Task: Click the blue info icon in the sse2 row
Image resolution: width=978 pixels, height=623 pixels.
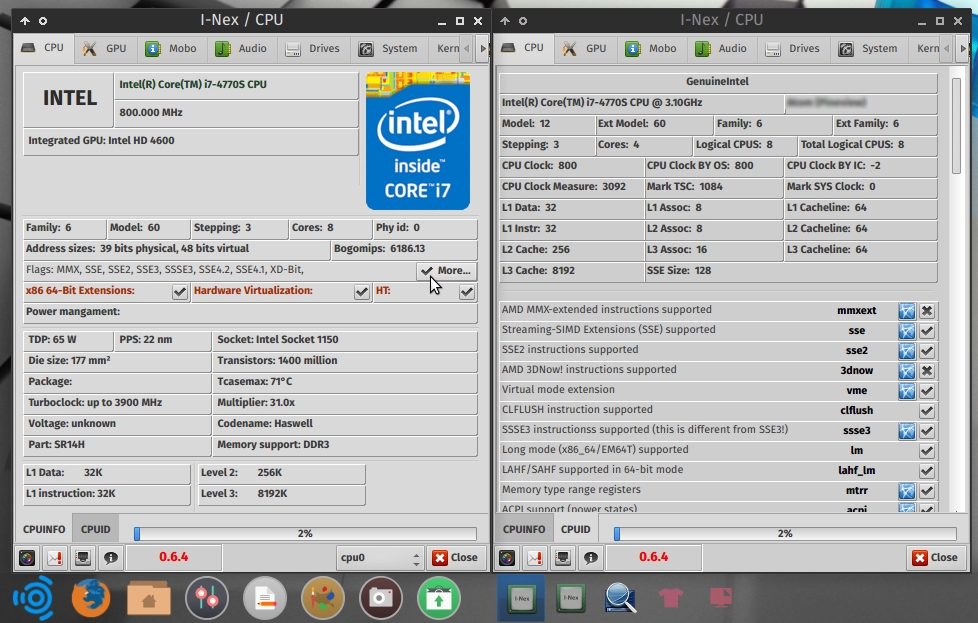Action: [907, 350]
